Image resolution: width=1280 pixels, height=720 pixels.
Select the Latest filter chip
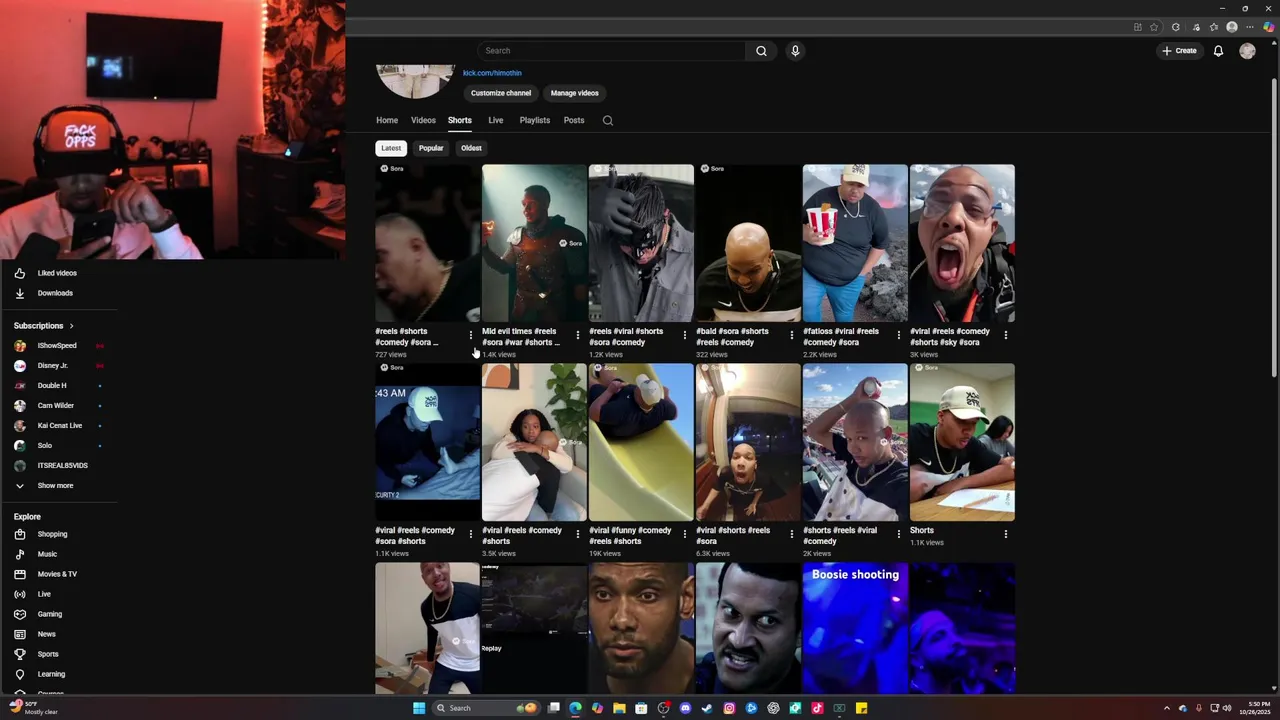[x=391, y=148]
